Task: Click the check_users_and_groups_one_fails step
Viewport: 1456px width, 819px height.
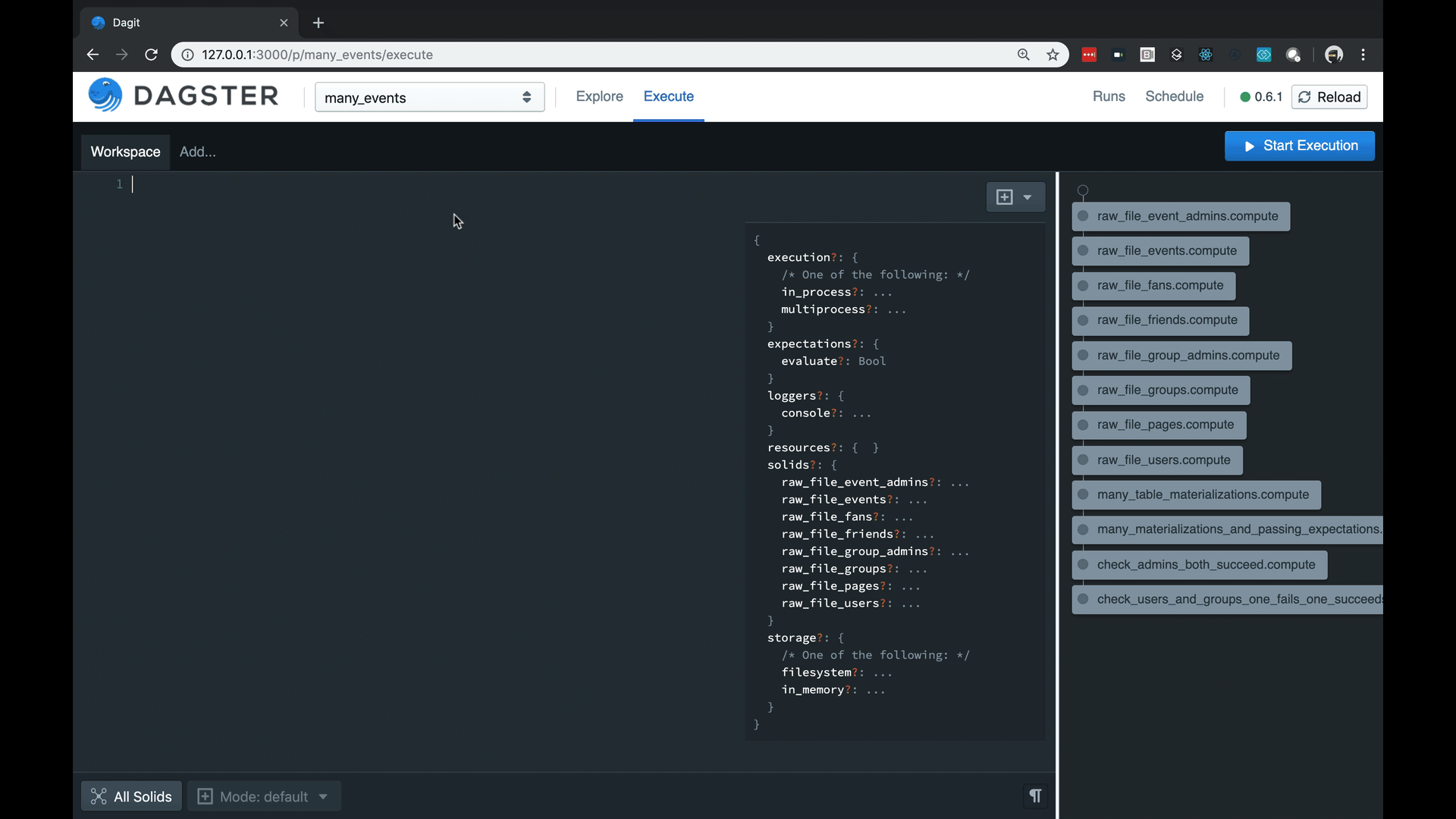Action: 1227,600
